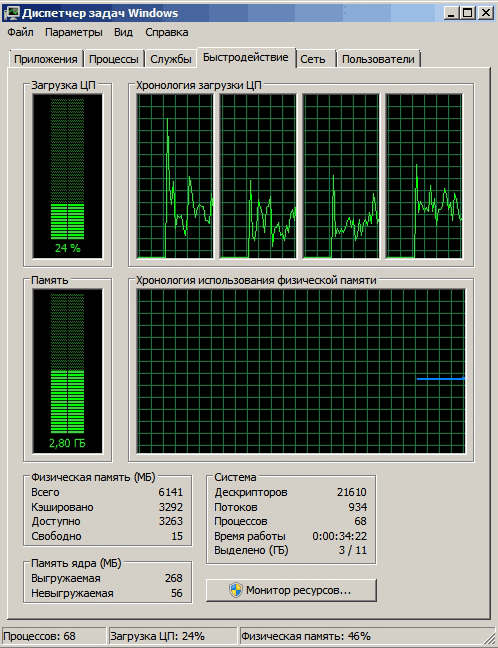The width and height of the screenshot is (498, 648).
Task: Click the Выделено (ГБ) value 3 / 11
Action: 353,550
